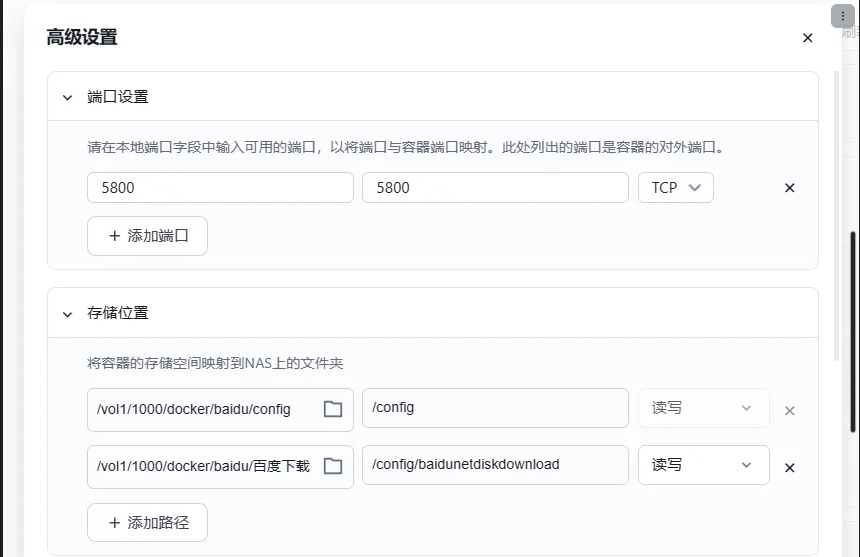Click the /config/baidunetdiskdownload path field

pyautogui.click(x=495, y=465)
